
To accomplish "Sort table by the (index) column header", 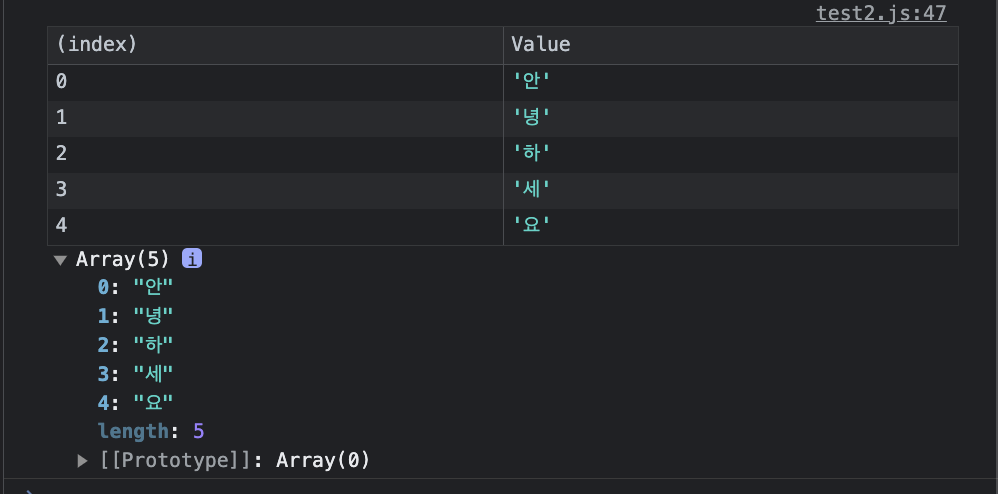I will click(x=275, y=45).
